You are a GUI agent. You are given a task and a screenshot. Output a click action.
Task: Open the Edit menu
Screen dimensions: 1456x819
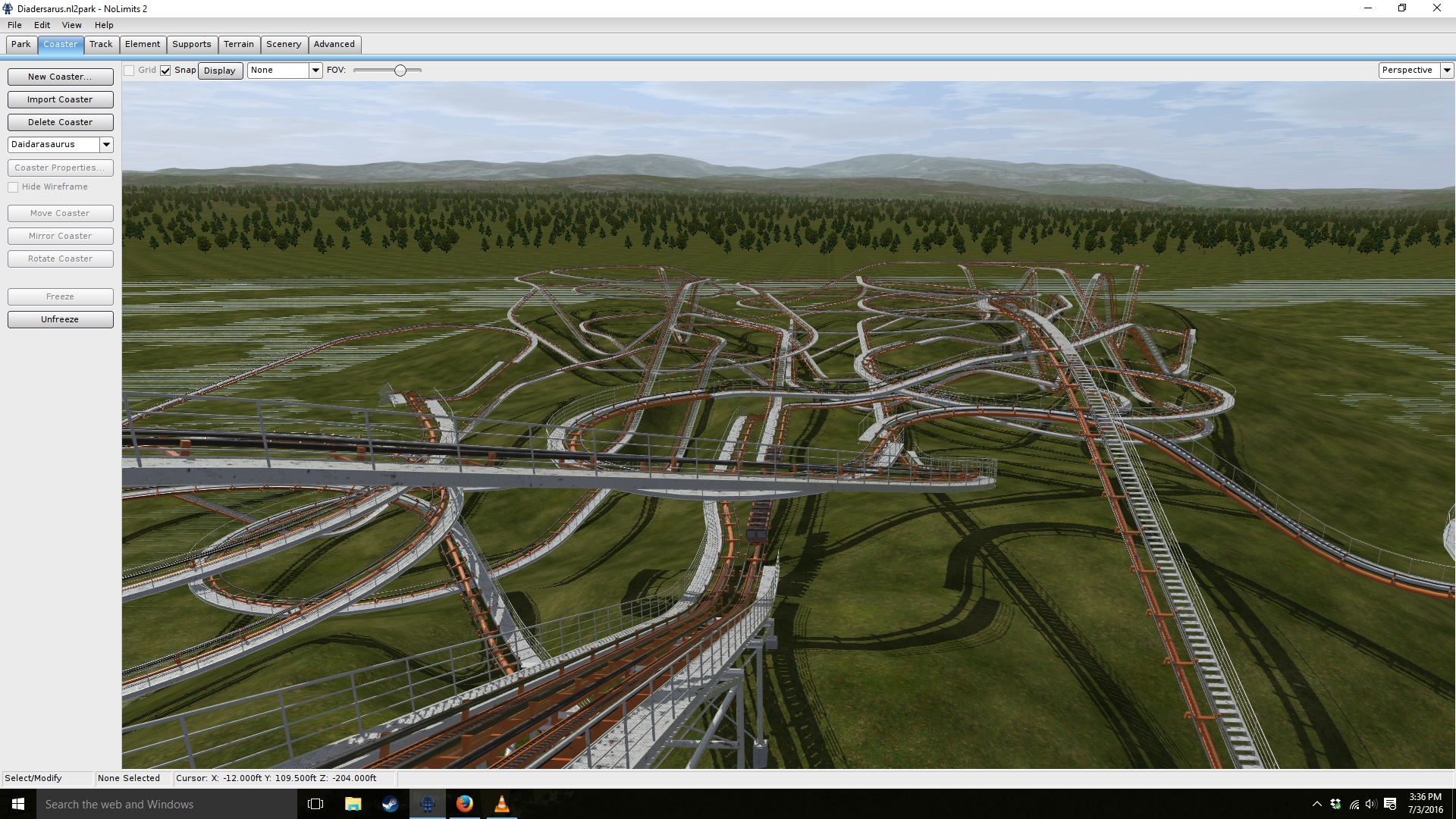42,25
